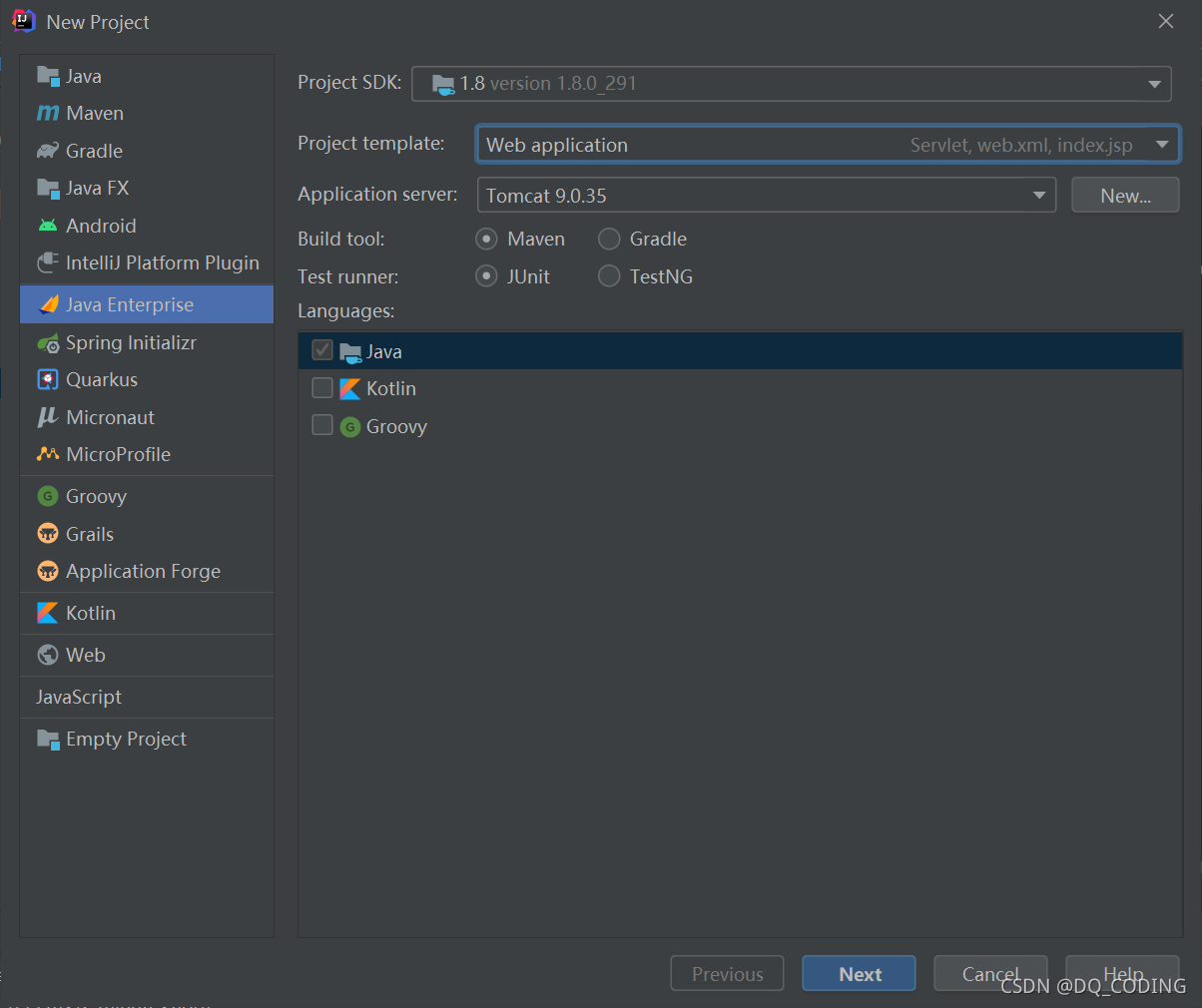Viewport: 1202px width, 1008px height.
Task: Click the Android robot icon
Action: [48, 226]
